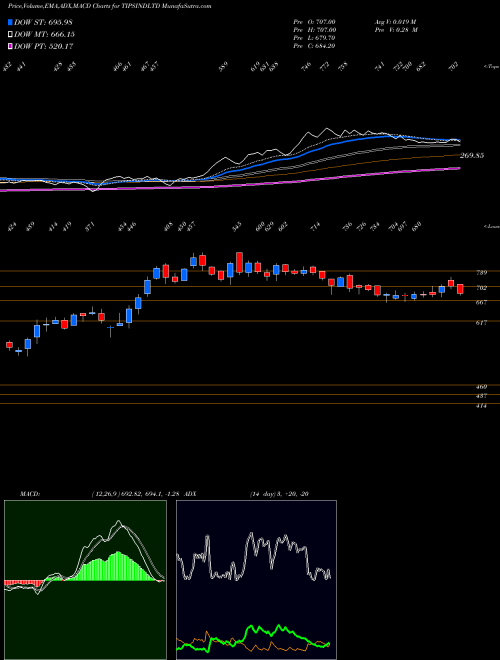The image size is (500, 660).
Task: Click the 414 price level label
Action: tap(482, 406)
